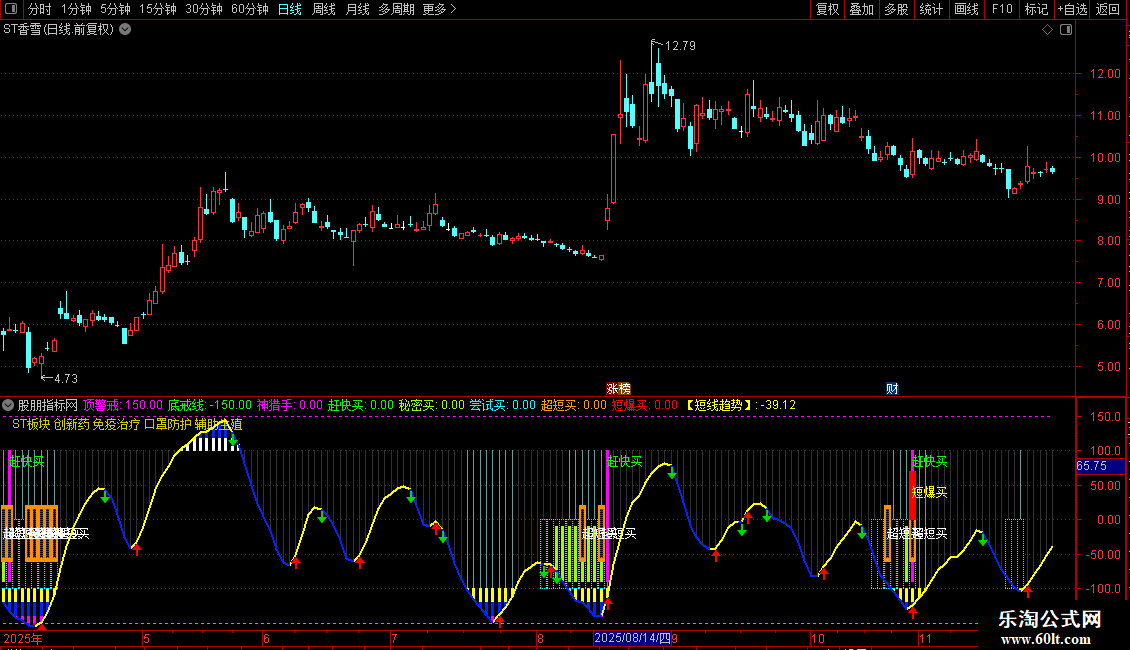
Task: Expand the ST香雪 chart title dropdown
Action: point(124,30)
